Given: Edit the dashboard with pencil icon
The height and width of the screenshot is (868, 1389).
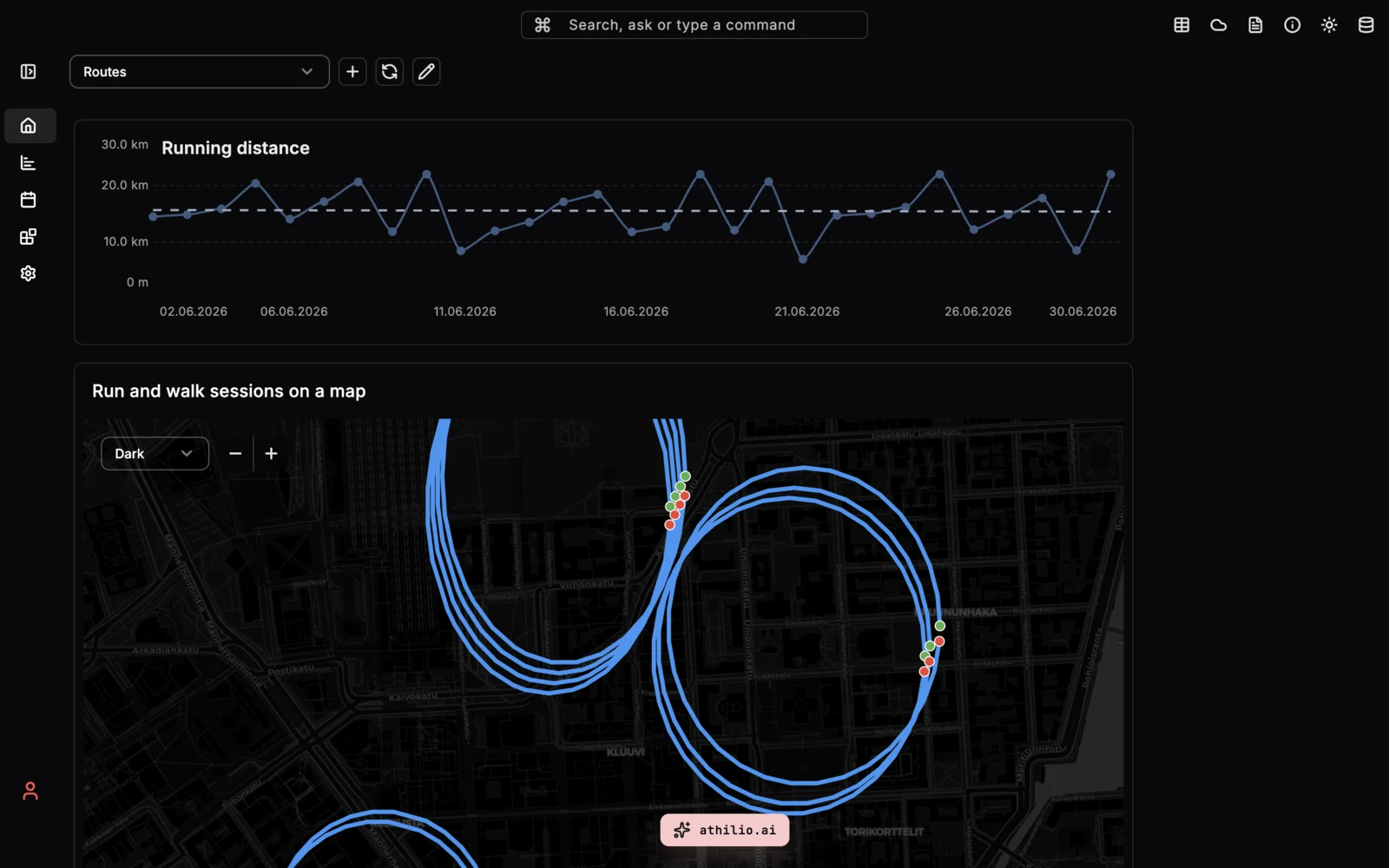Looking at the screenshot, I should pyautogui.click(x=426, y=72).
